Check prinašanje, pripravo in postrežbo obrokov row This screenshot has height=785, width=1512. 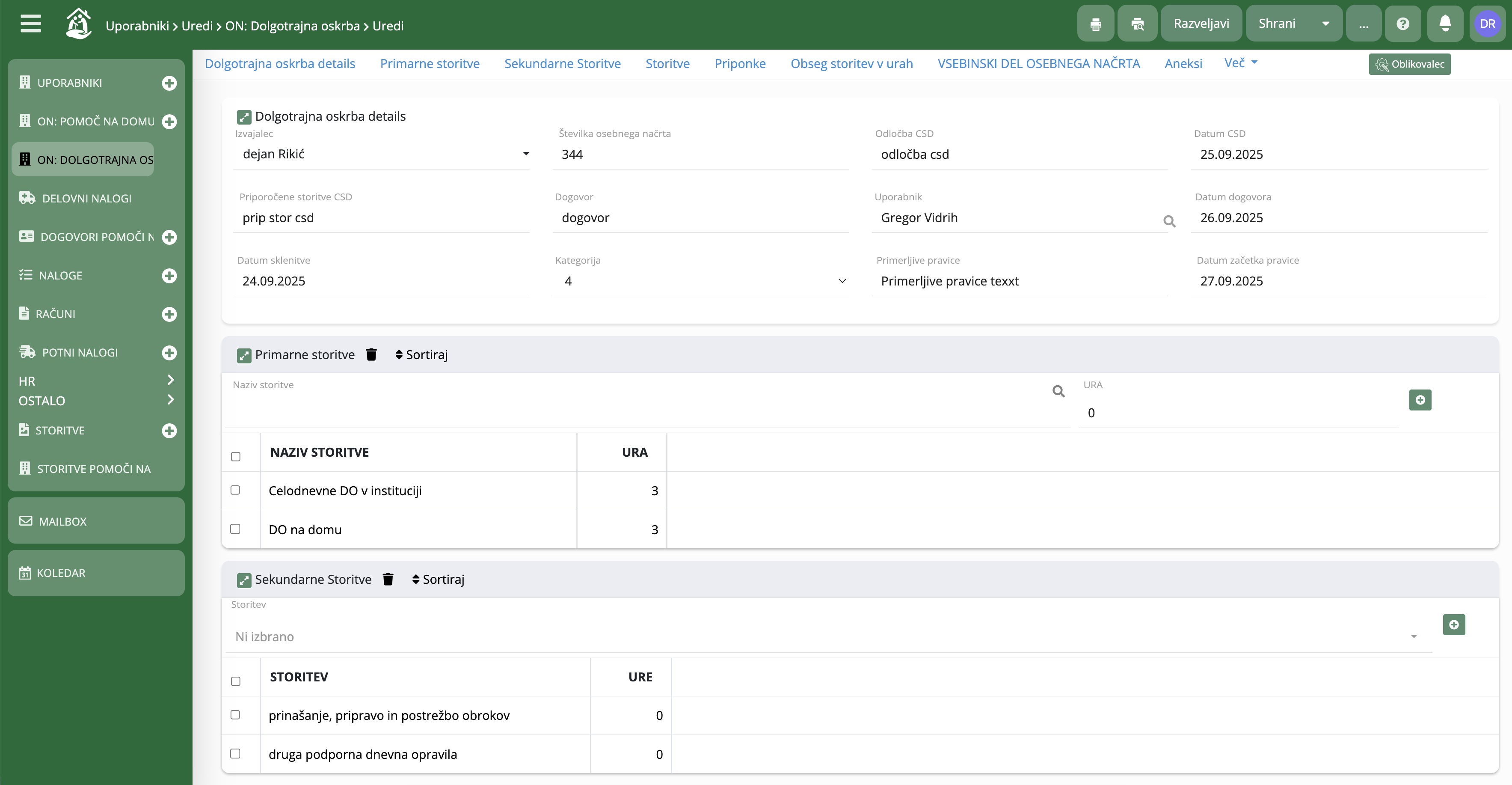[235, 714]
